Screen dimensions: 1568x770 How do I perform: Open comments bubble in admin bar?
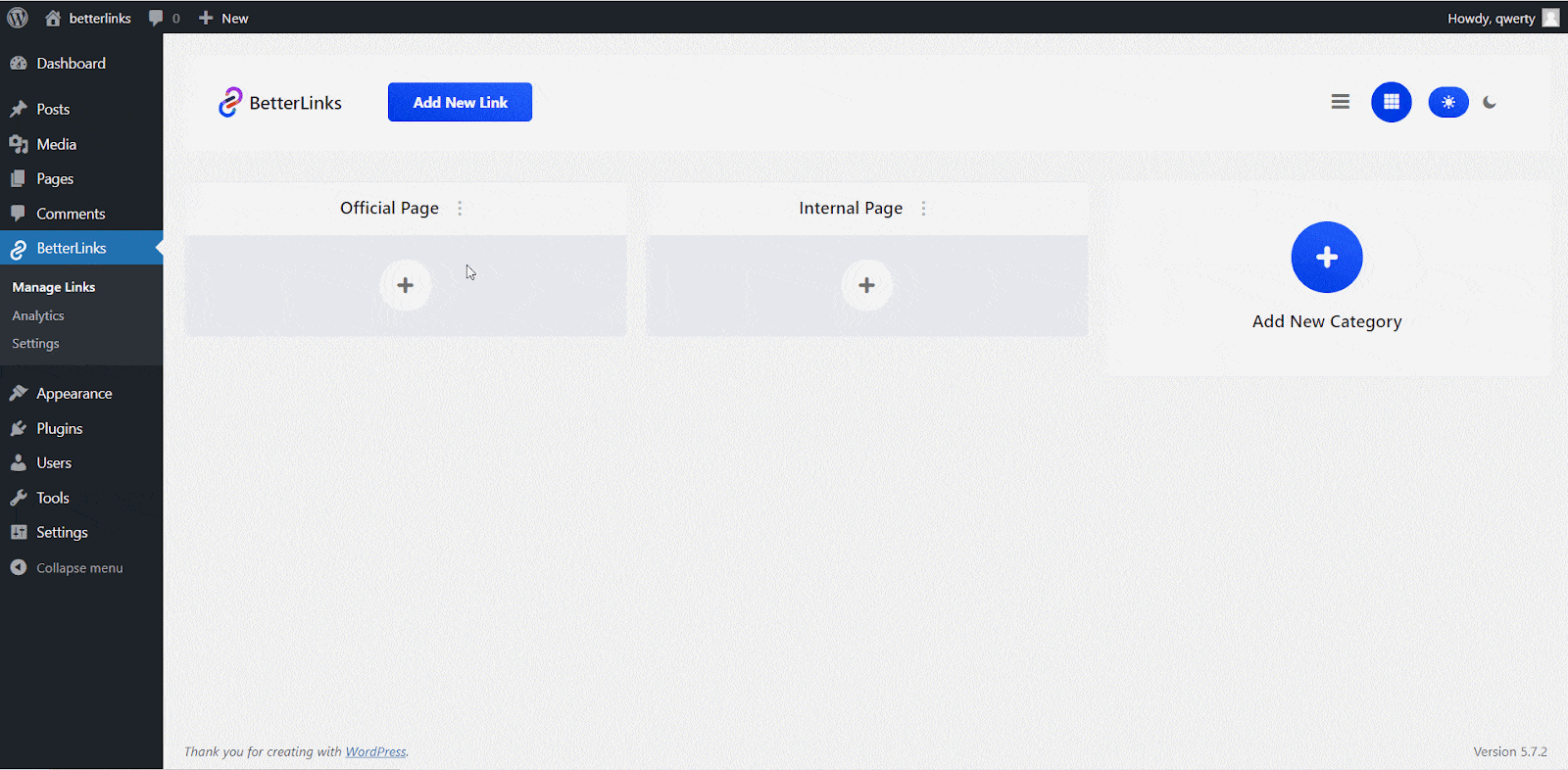pyautogui.click(x=164, y=18)
